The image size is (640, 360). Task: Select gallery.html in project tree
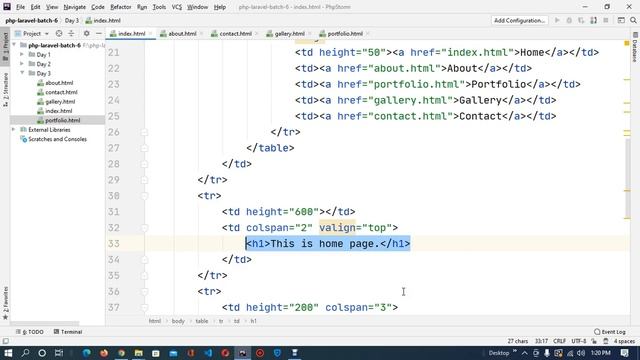click(x=60, y=101)
